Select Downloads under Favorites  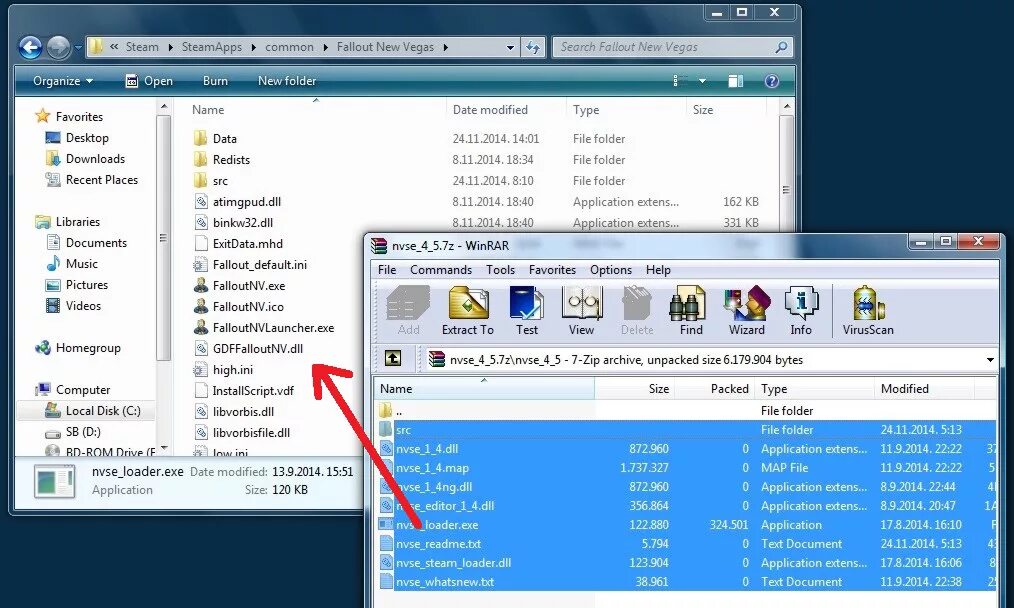pos(85,158)
